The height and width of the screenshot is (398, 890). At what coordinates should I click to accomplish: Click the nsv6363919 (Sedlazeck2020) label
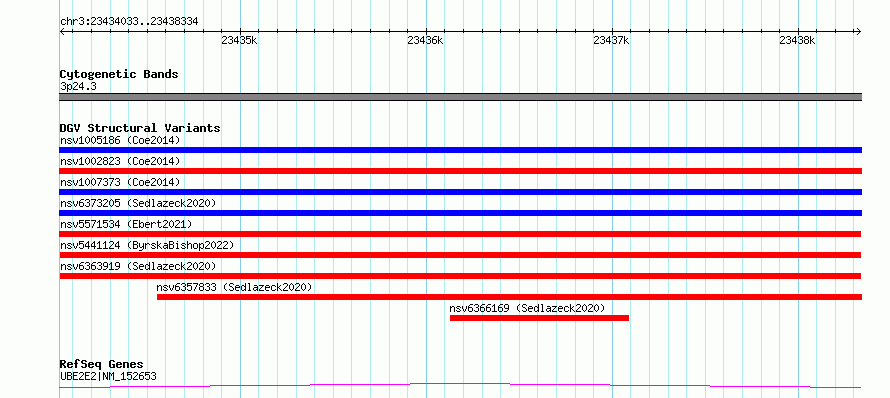click(138, 266)
